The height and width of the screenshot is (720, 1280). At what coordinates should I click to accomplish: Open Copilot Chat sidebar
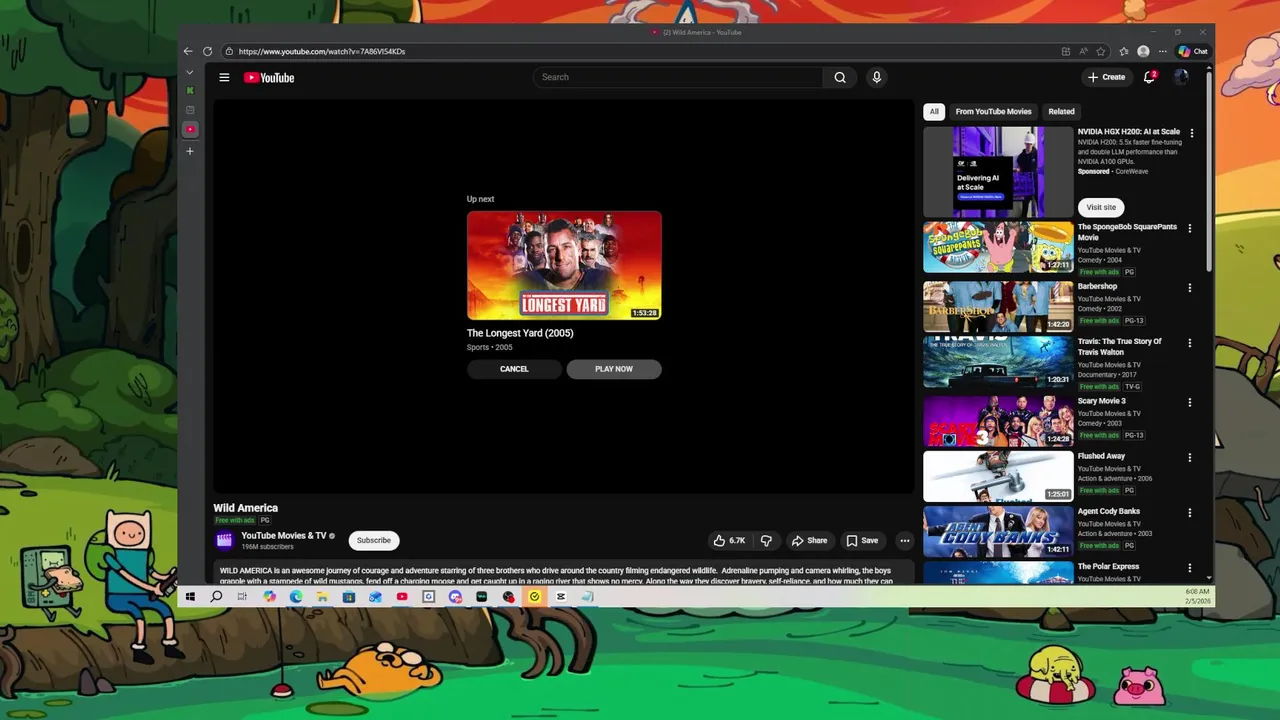1193,51
